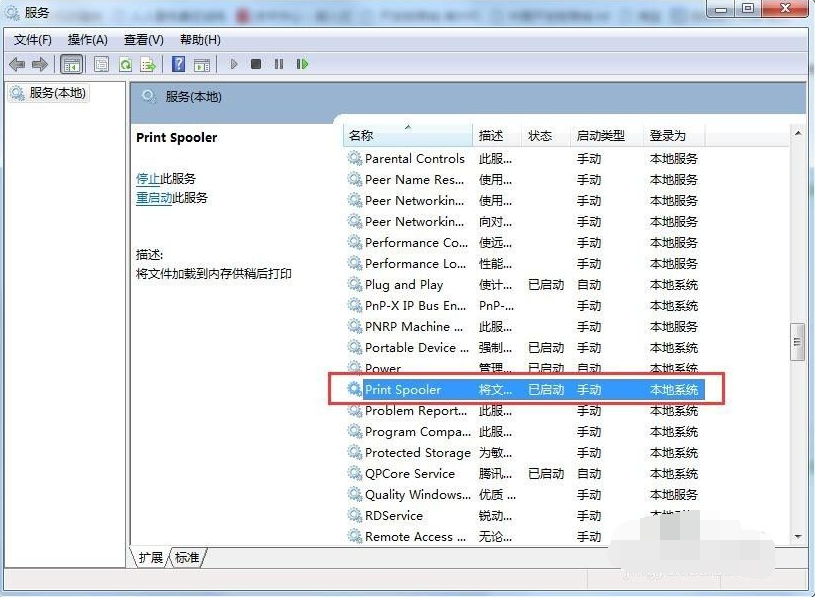This screenshot has height=597, width=815.
Task: Open the 文件(F) menu
Action: (30, 40)
